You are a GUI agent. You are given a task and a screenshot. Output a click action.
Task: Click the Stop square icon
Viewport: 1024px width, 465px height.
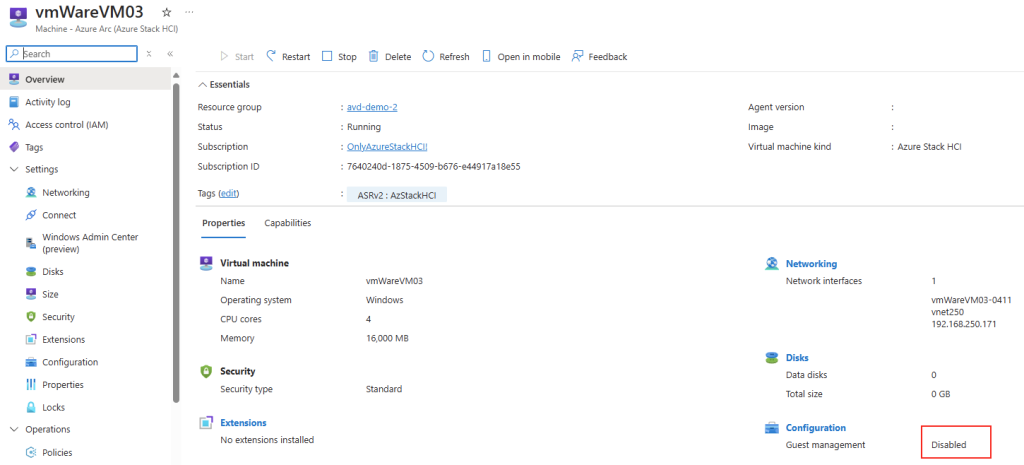point(327,56)
